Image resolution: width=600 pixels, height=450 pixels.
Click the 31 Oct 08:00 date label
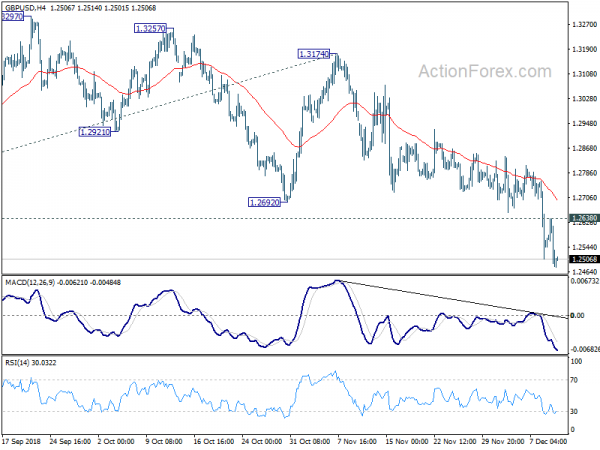click(x=310, y=441)
